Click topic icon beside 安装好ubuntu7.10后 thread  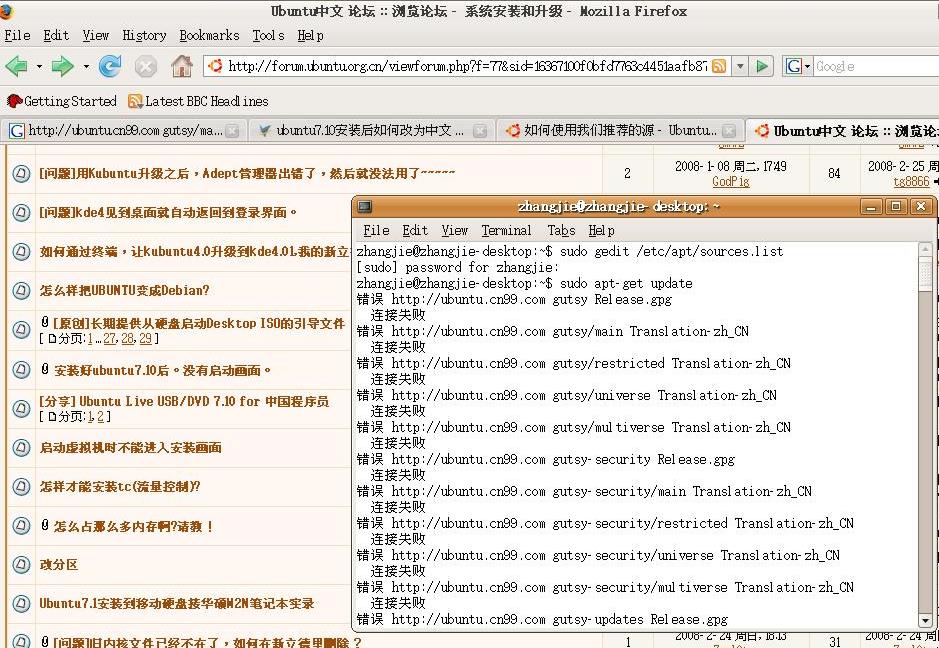[x=21, y=370]
